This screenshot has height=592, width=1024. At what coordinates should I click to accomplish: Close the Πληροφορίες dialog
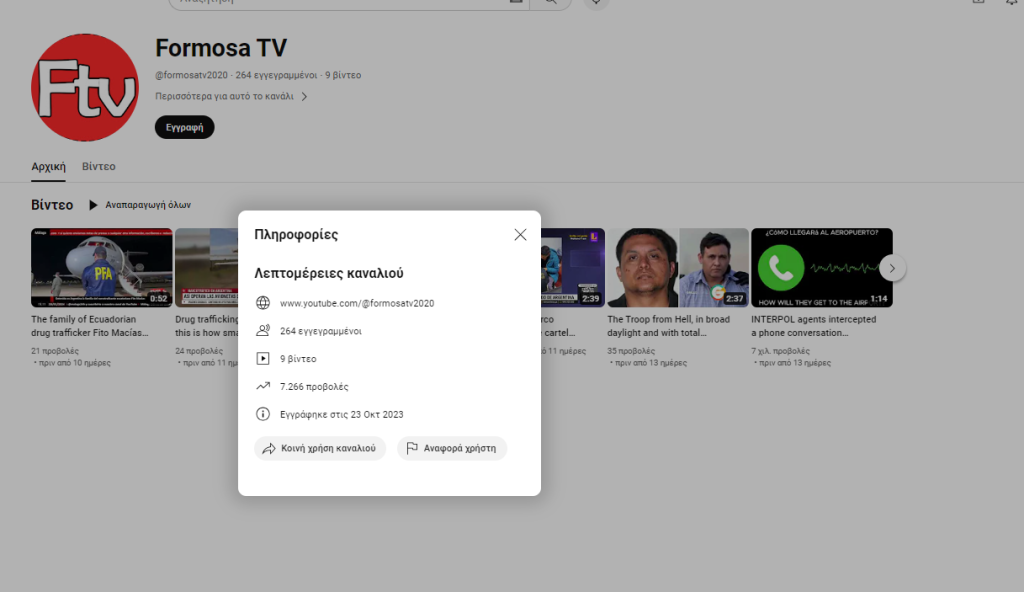point(520,235)
